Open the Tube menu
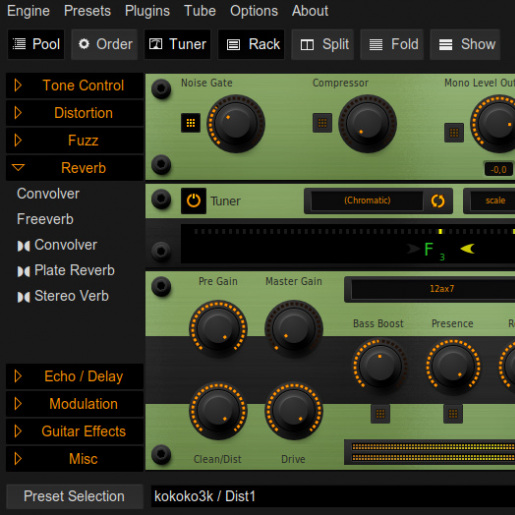Image resolution: width=515 pixels, height=515 pixels. click(200, 11)
